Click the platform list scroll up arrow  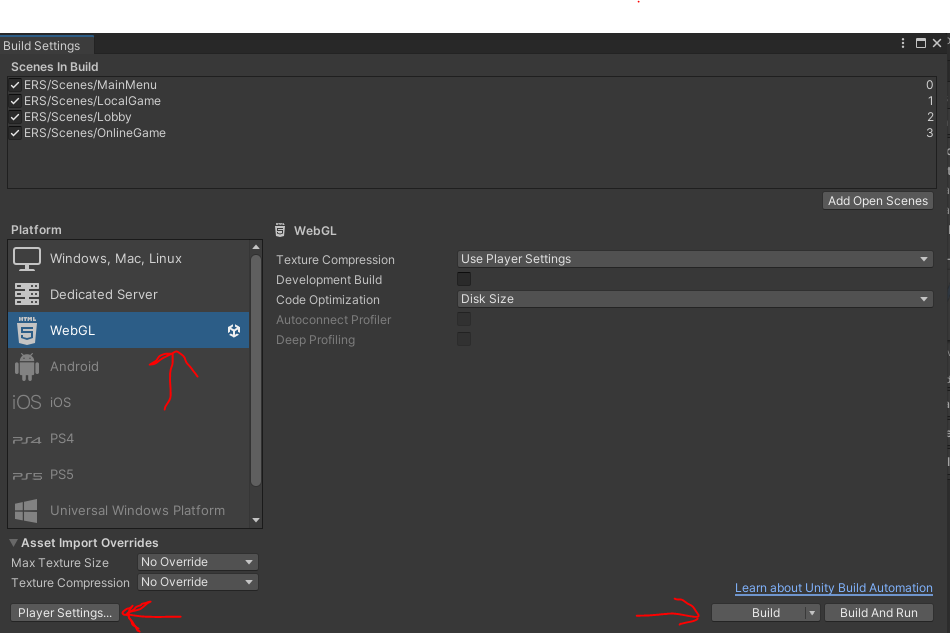tap(256, 247)
